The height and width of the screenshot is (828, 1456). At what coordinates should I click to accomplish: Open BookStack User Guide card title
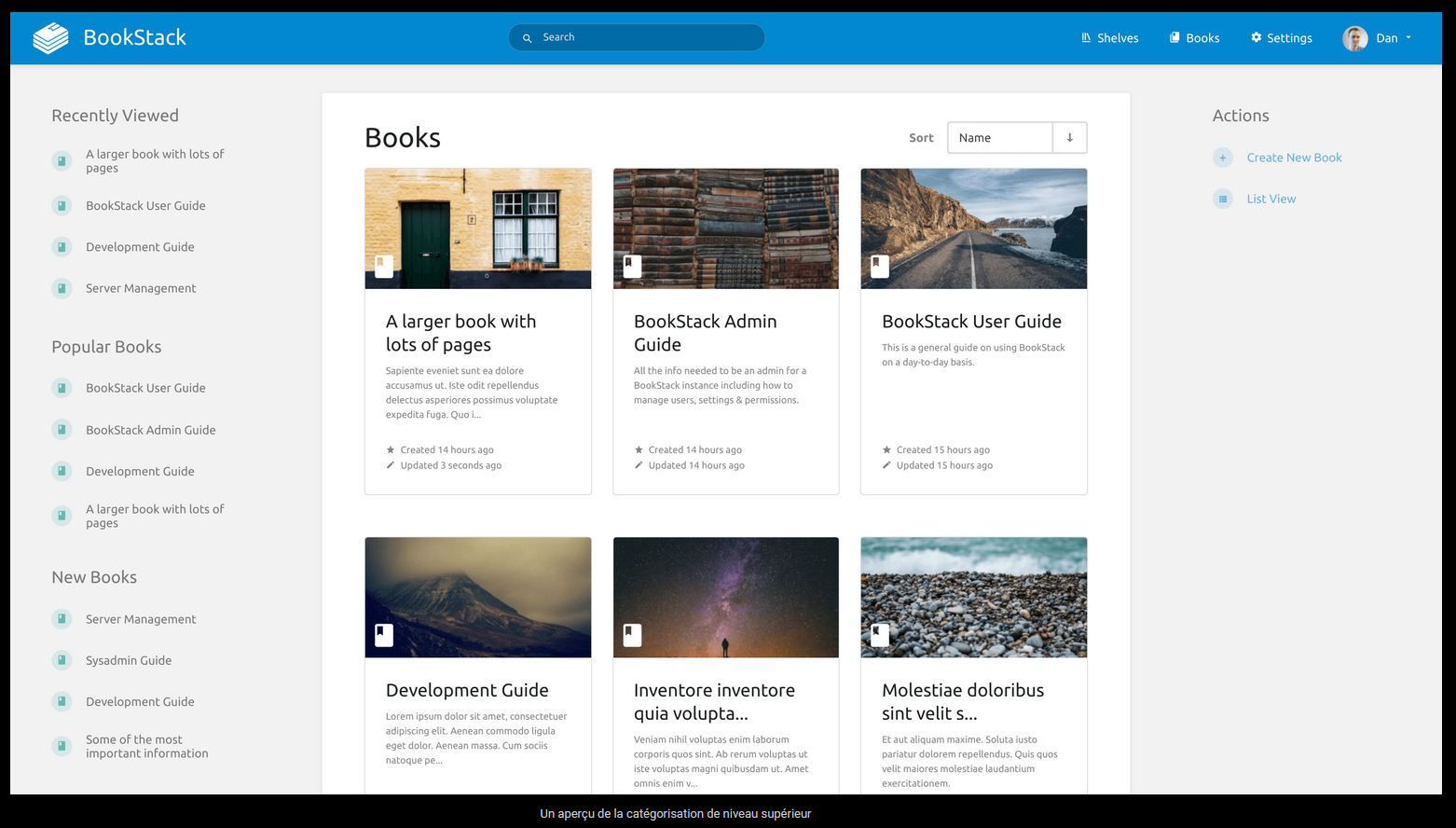[971, 322]
